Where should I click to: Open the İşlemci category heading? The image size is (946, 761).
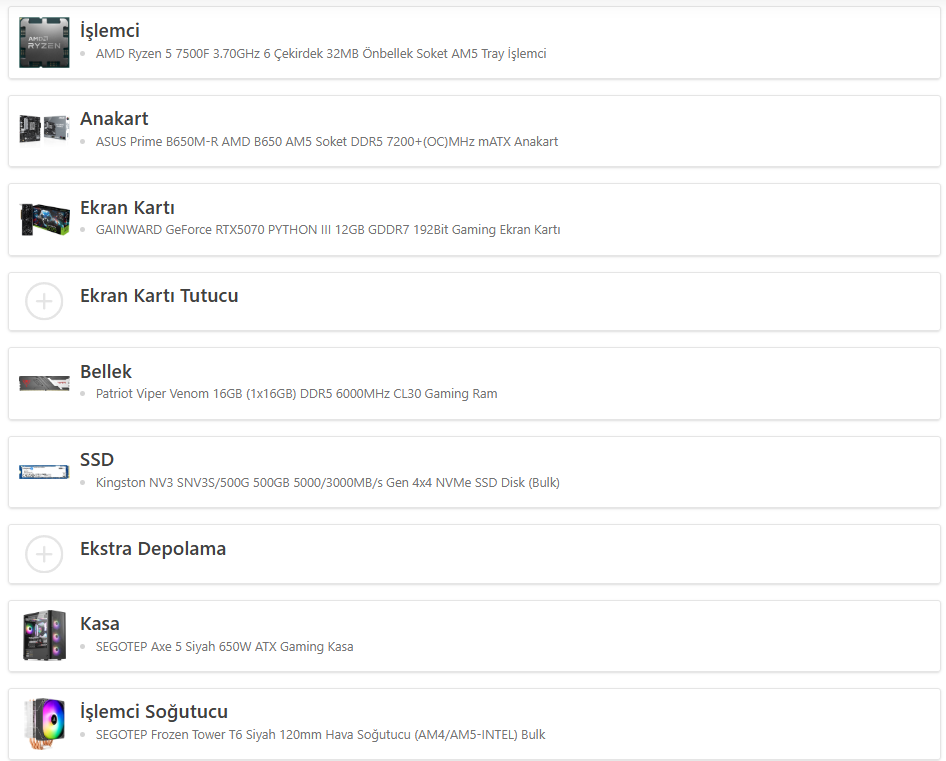tap(110, 30)
